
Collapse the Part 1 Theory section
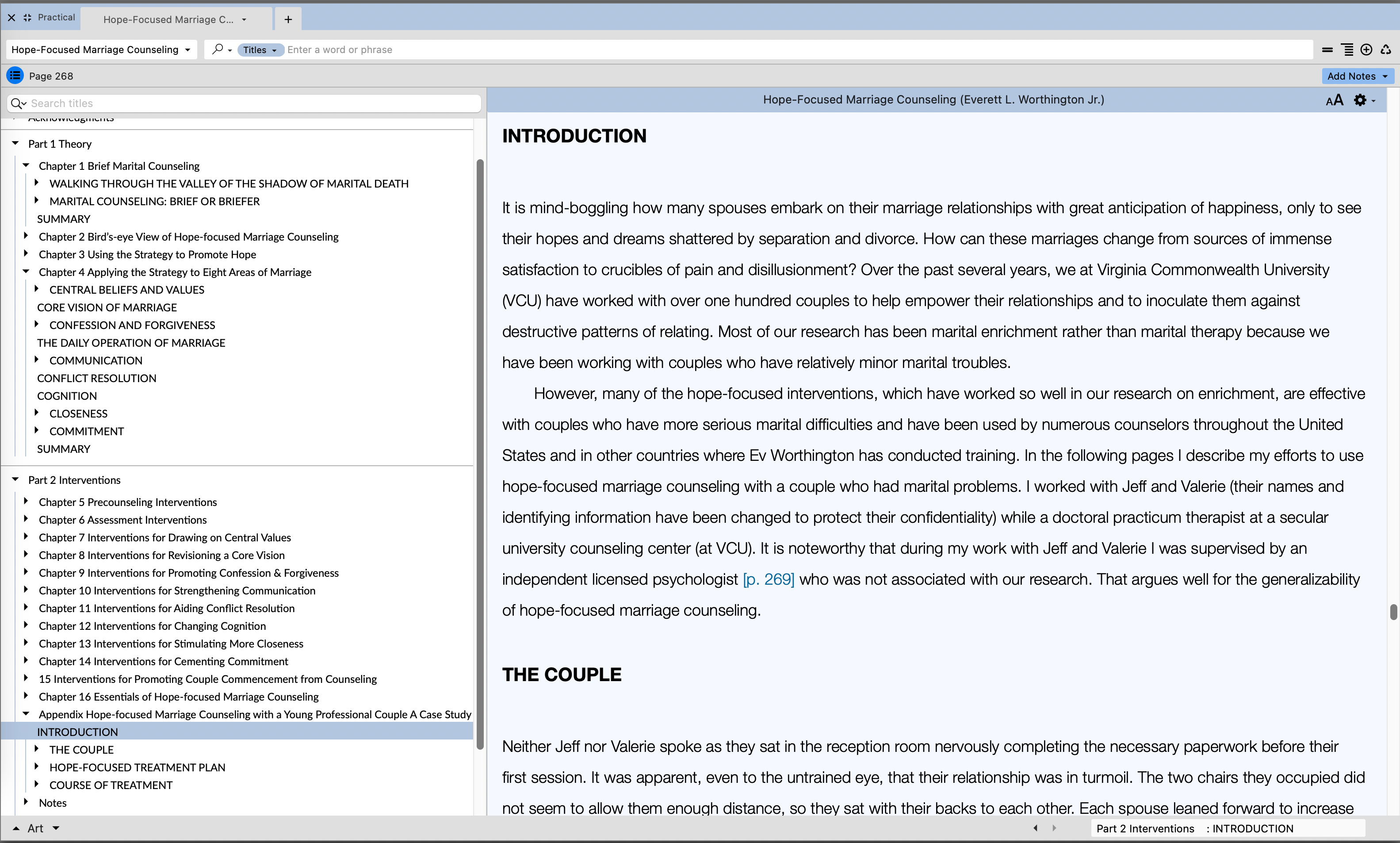click(15, 143)
